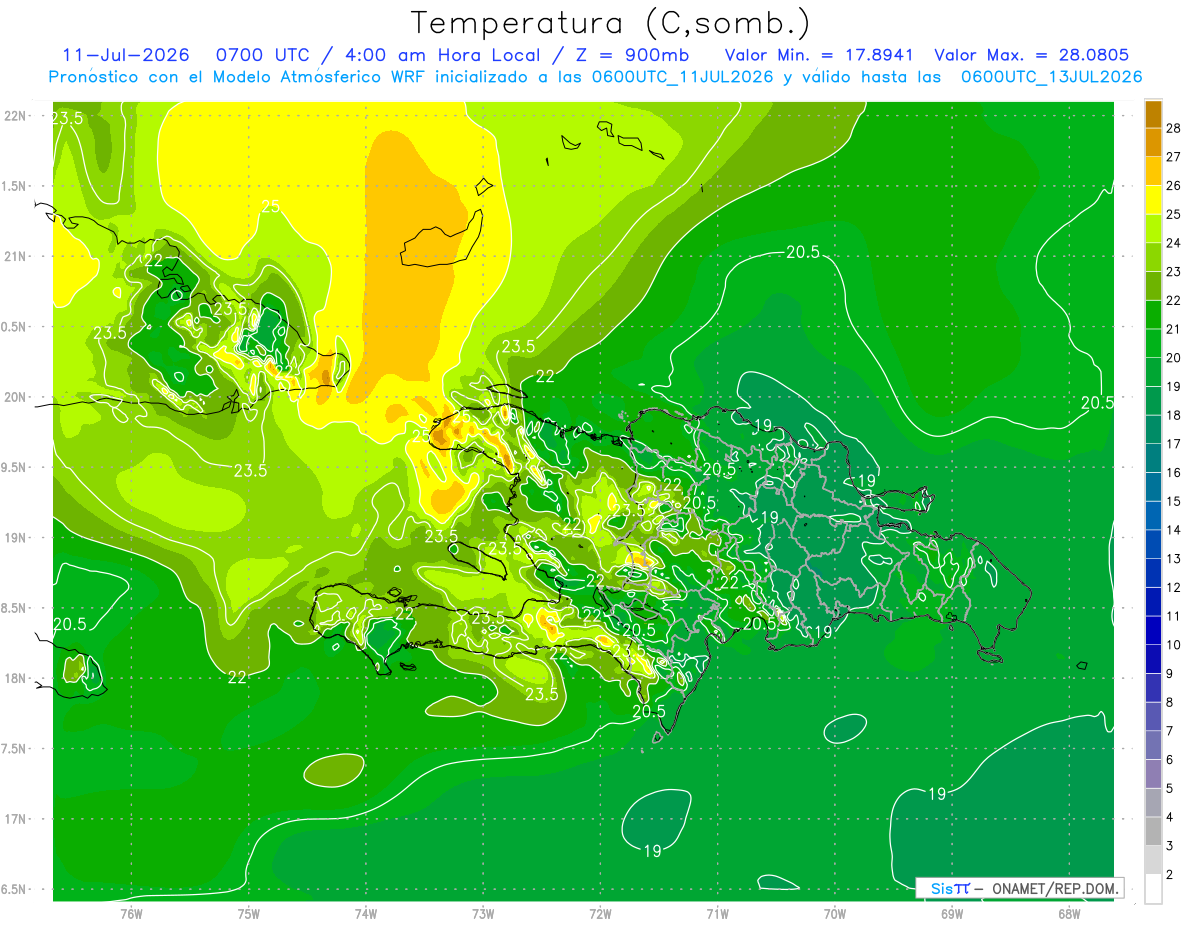
Task: Click the '0600UTC_13JUL2026' valid-until text
Action: point(1051,77)
